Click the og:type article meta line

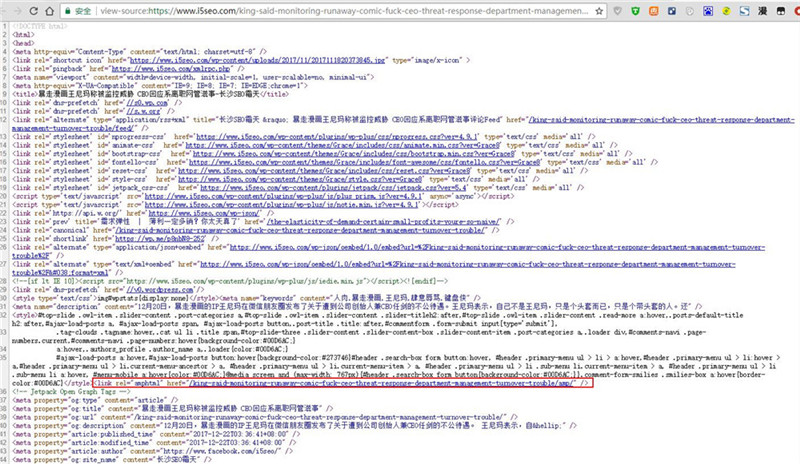pyautogui.click(x=95, y=400)
